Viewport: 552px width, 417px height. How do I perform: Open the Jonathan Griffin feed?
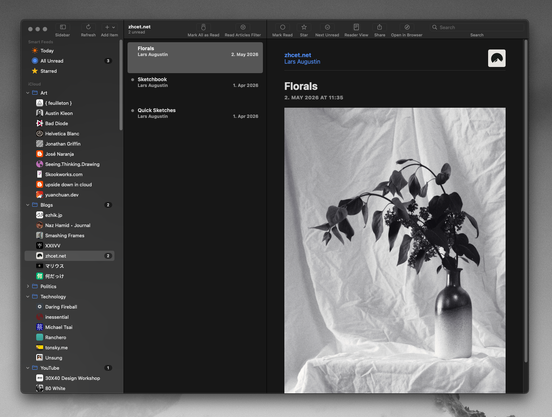[70, 144]
